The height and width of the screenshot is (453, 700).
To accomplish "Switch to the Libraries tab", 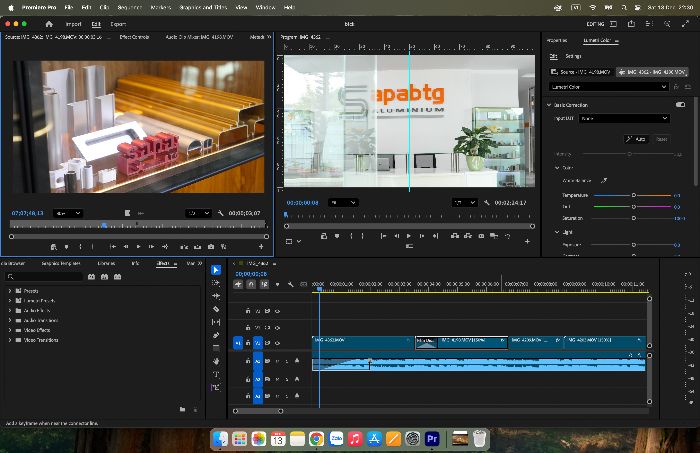I will [106, 263].
